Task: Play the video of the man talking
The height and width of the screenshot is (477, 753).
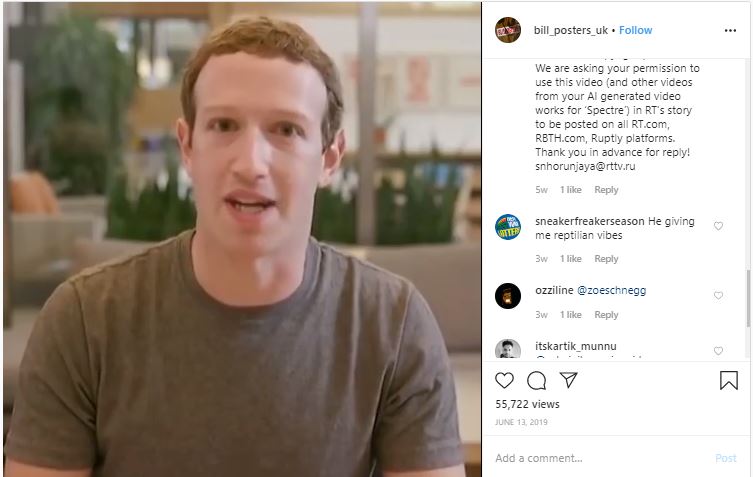Action: point(242,239)
